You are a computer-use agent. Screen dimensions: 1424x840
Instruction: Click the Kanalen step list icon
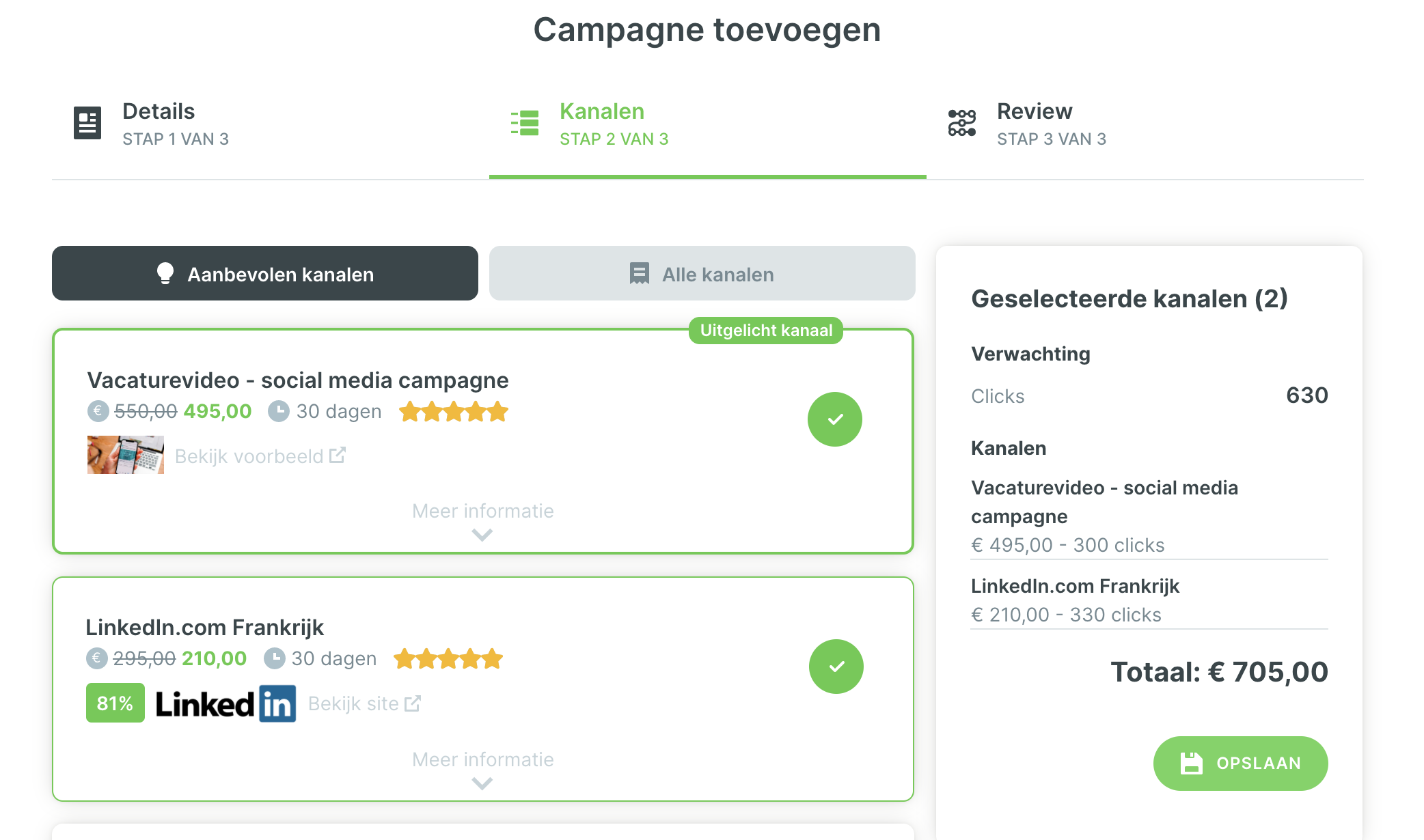[525, 124]
